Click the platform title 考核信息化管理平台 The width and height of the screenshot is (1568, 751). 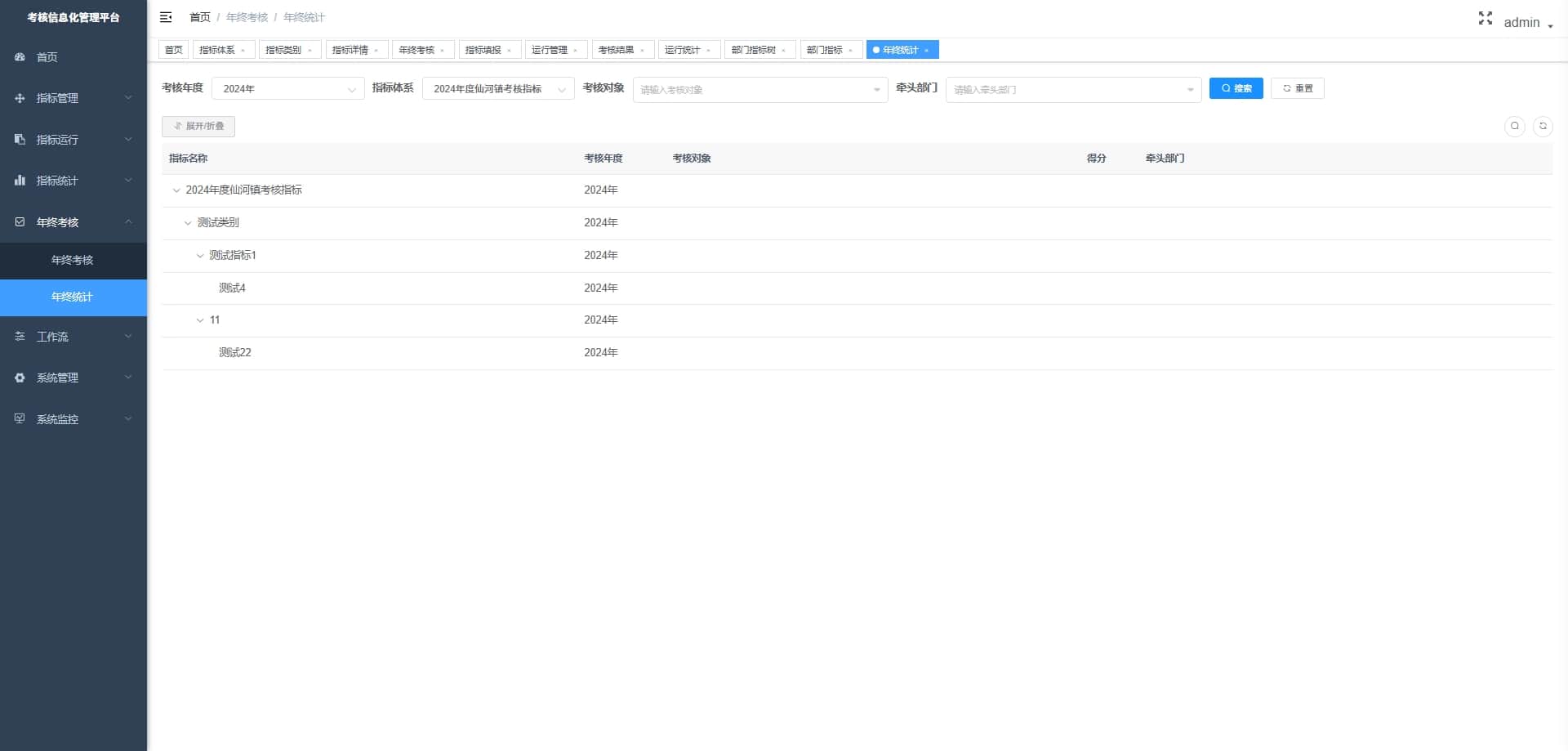tap(73, 18)
